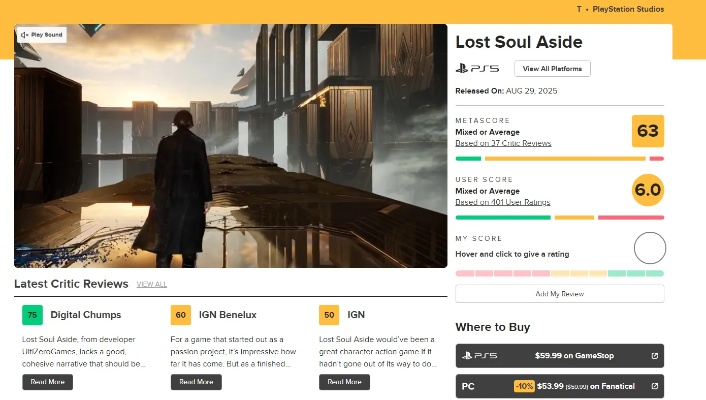Image resolution: width=706 pixels, height=400 pixels.
Task: Open Based on 37 Critic Reviews link
Action: pos(503,143)
